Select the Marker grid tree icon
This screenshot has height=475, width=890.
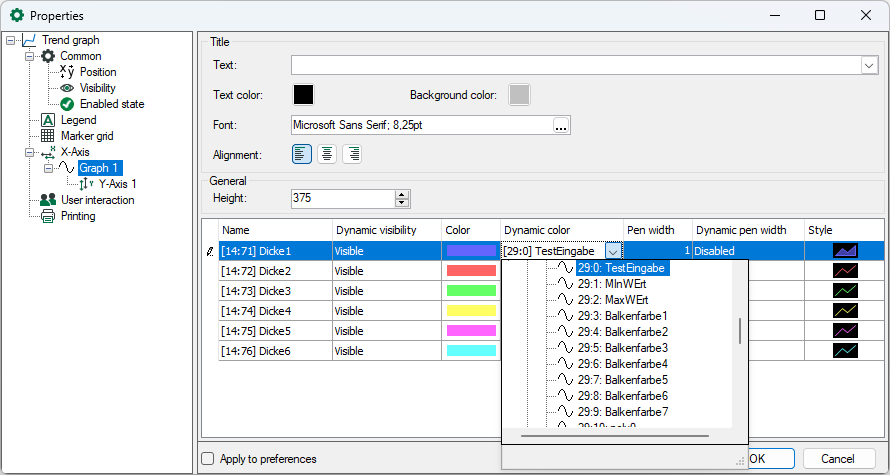[47, 136]
